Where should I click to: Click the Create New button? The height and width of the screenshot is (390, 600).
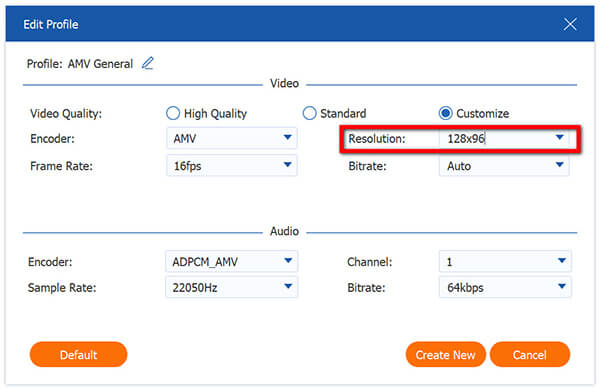(446, 354)
